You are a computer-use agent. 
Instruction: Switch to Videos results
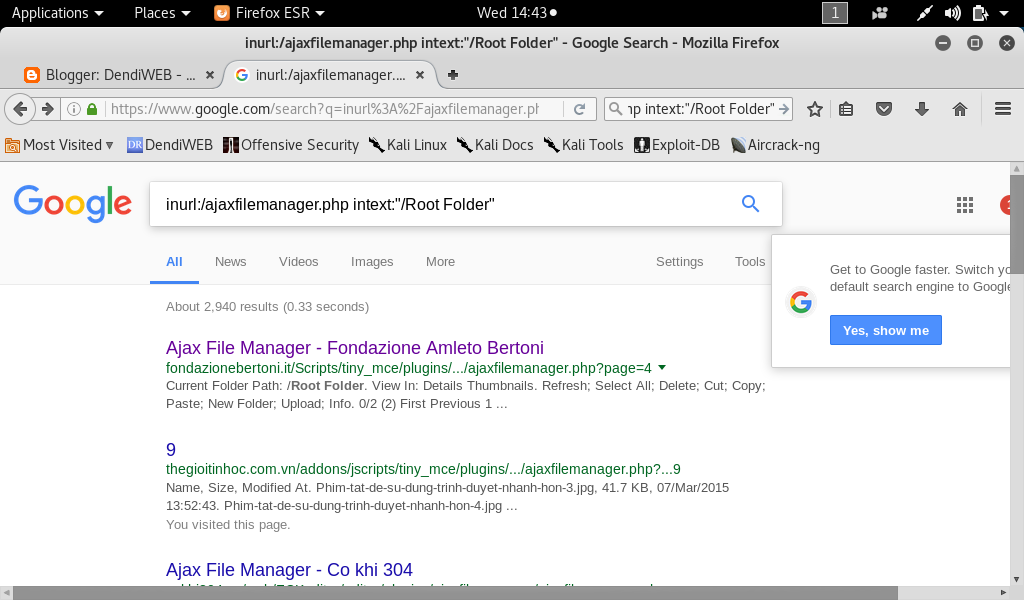pyautogui.click(x=298, y=262)
